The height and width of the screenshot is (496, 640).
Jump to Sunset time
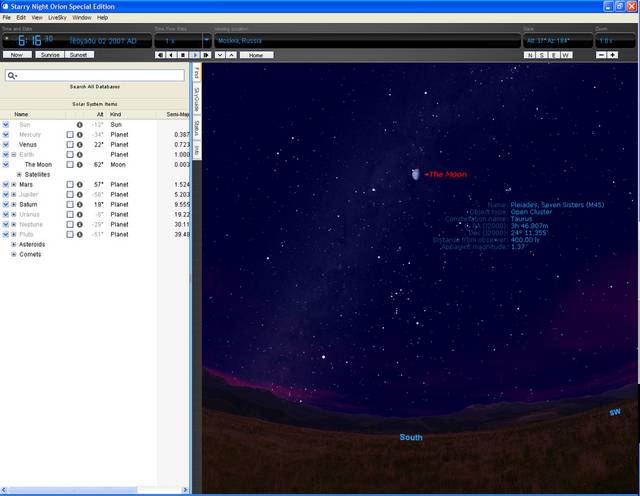(79, 55)
